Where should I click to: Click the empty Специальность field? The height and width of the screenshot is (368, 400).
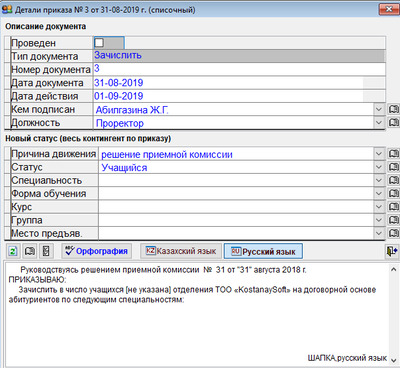point(236,180)
